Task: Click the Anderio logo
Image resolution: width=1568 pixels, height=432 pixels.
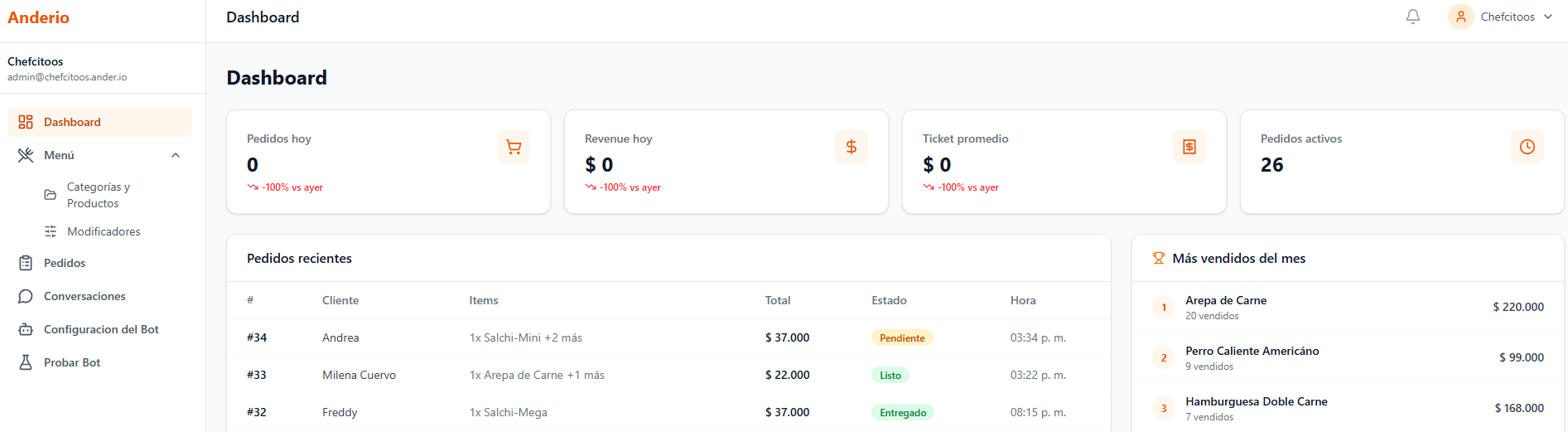Action: pos(39,17)
